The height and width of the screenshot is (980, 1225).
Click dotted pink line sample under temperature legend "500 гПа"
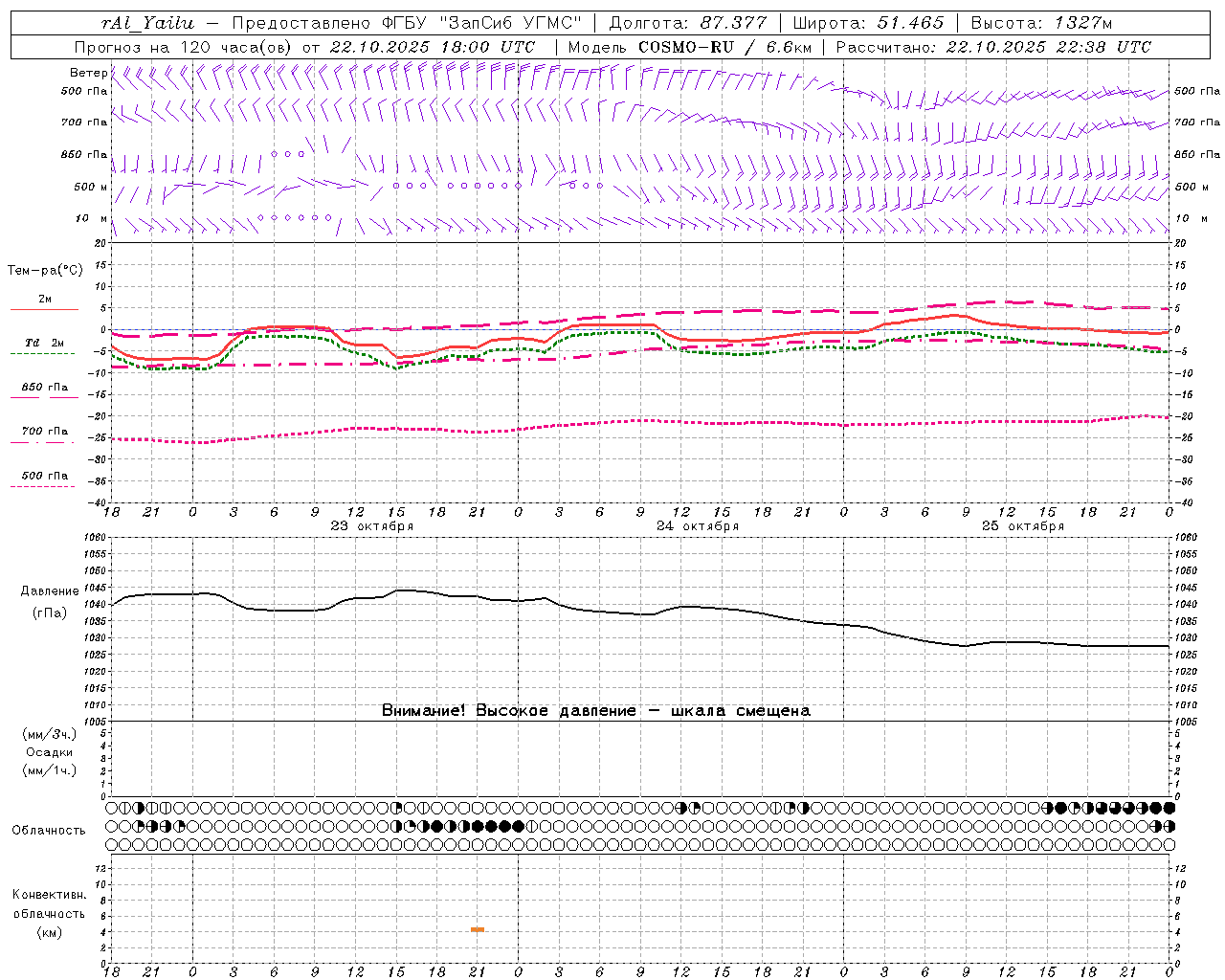pyautogui.click(x=43, y=486)
